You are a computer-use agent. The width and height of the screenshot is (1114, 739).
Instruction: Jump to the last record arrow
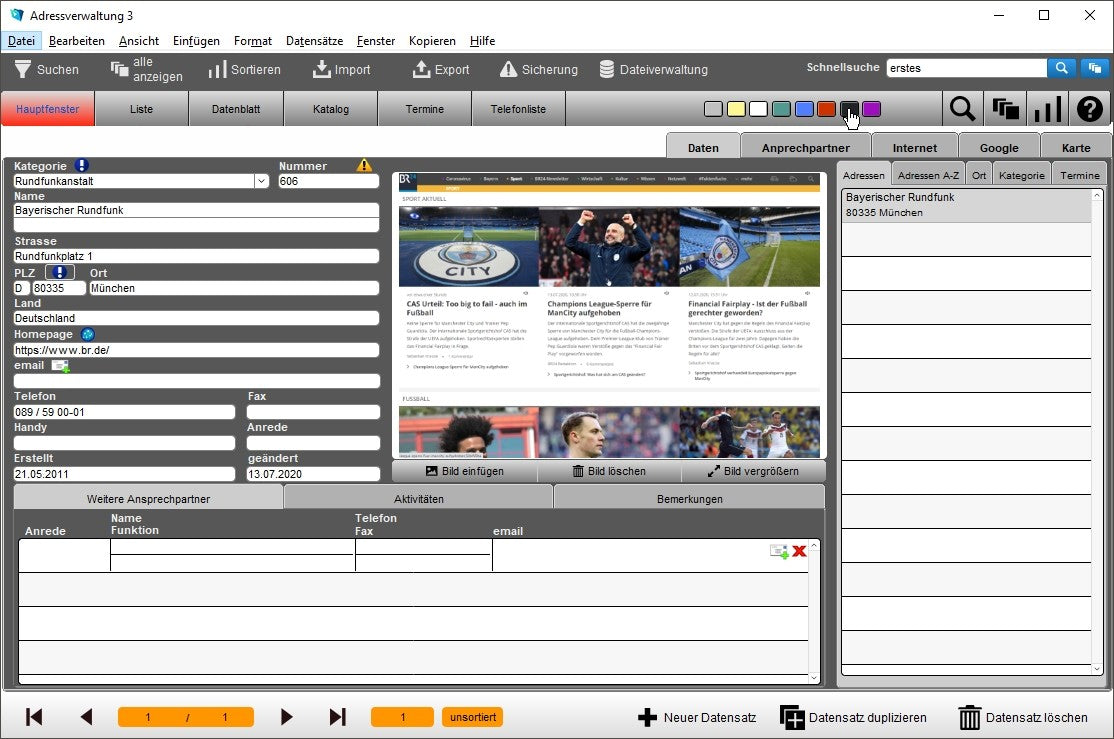coord(337,717)
